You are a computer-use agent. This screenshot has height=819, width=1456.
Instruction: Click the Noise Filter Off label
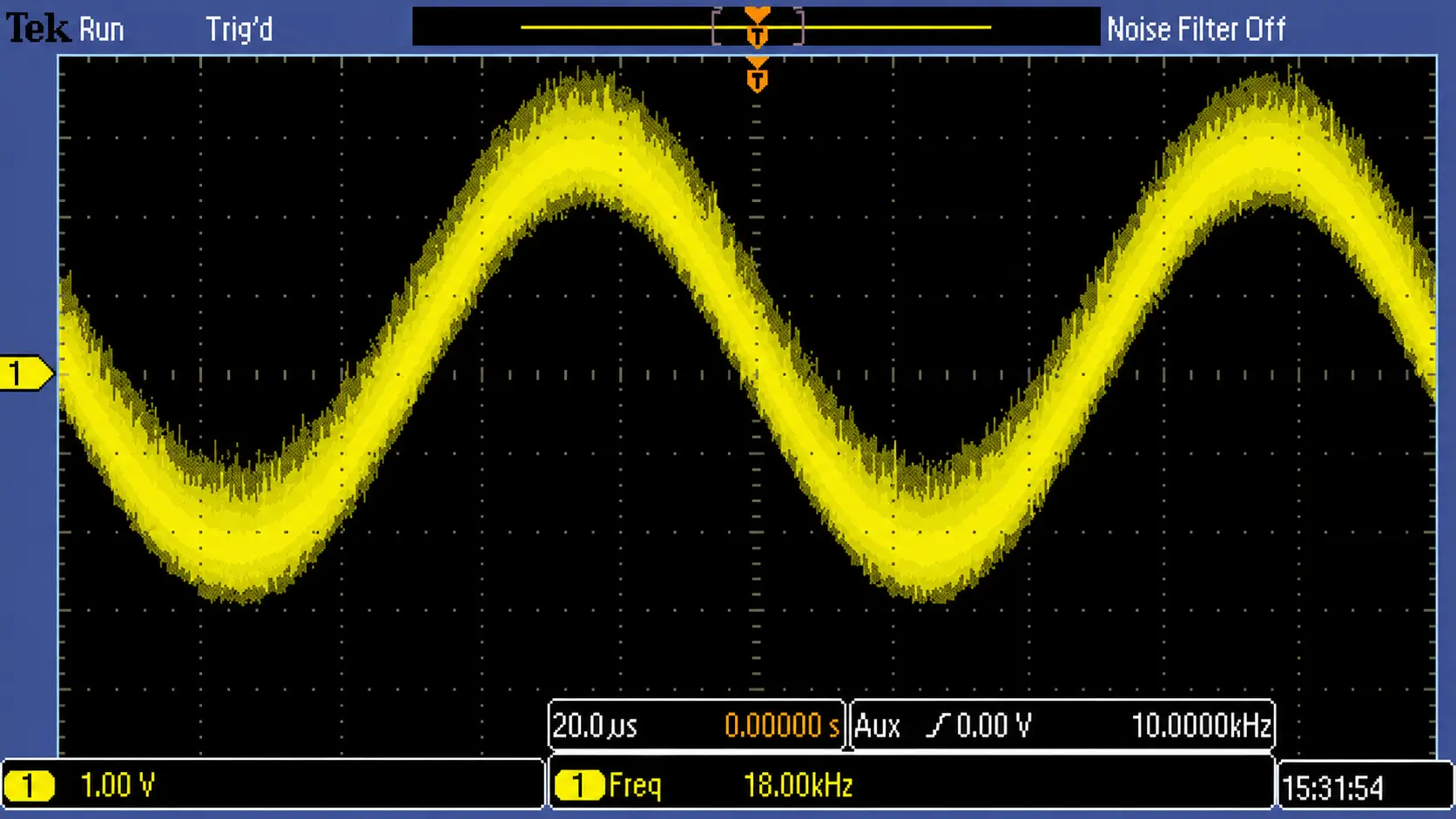[x=1196, y=29]
